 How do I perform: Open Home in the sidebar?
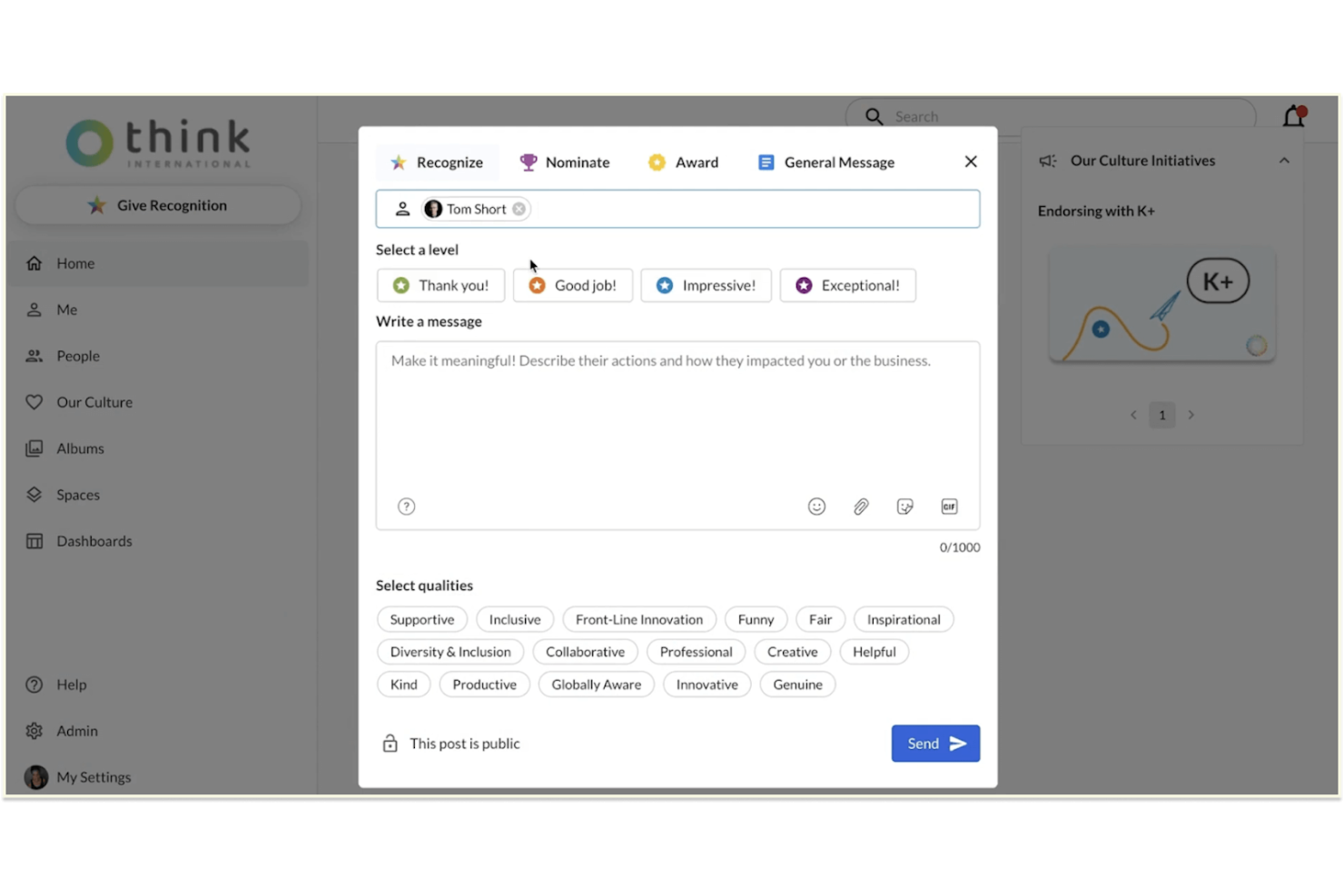tap(158, 263)
